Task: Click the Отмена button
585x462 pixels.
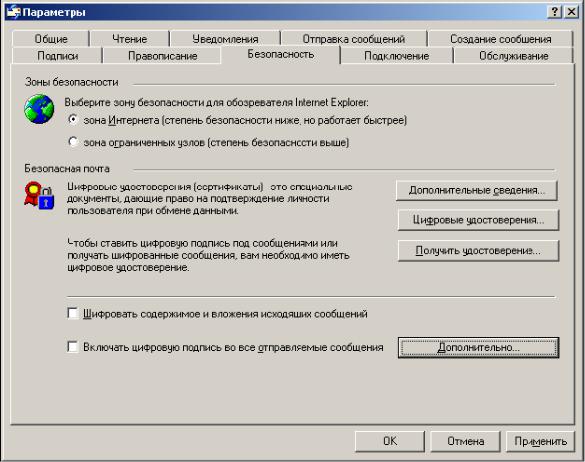Action: 466,441
